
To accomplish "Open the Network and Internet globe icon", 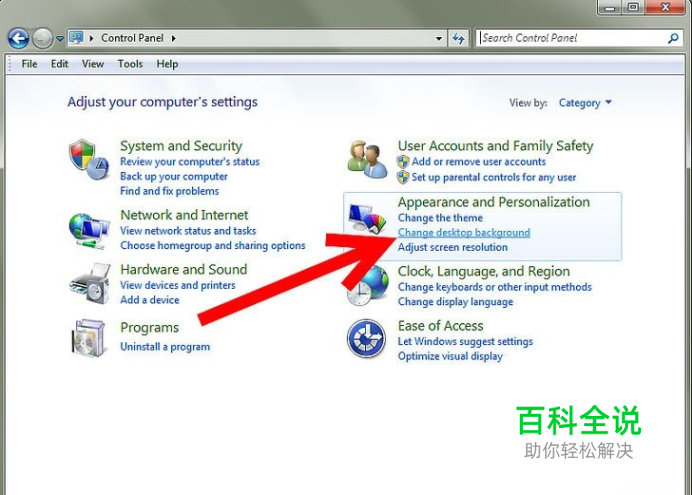I will tap(89, 230).
